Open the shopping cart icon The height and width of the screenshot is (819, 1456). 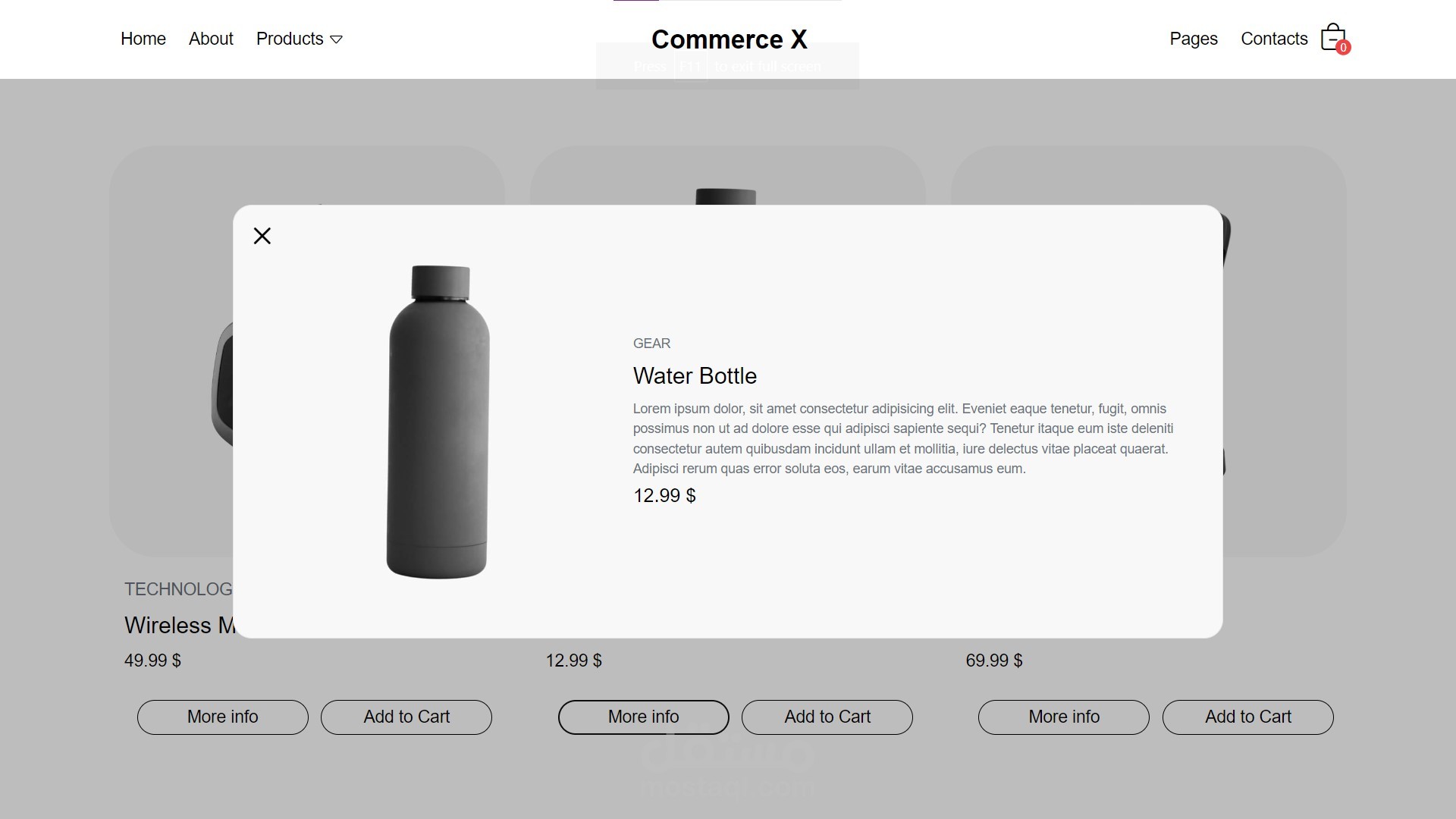click(1331, 37)
